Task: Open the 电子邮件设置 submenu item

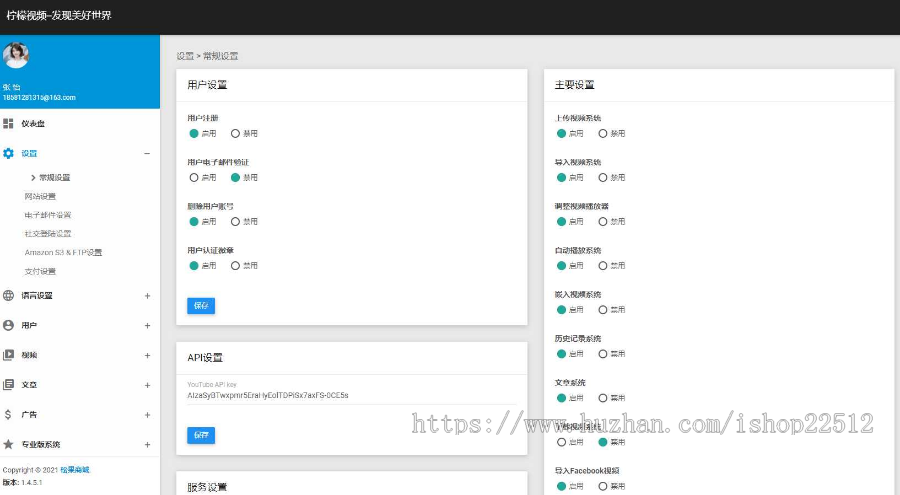Action: click(x=48, y=215)
